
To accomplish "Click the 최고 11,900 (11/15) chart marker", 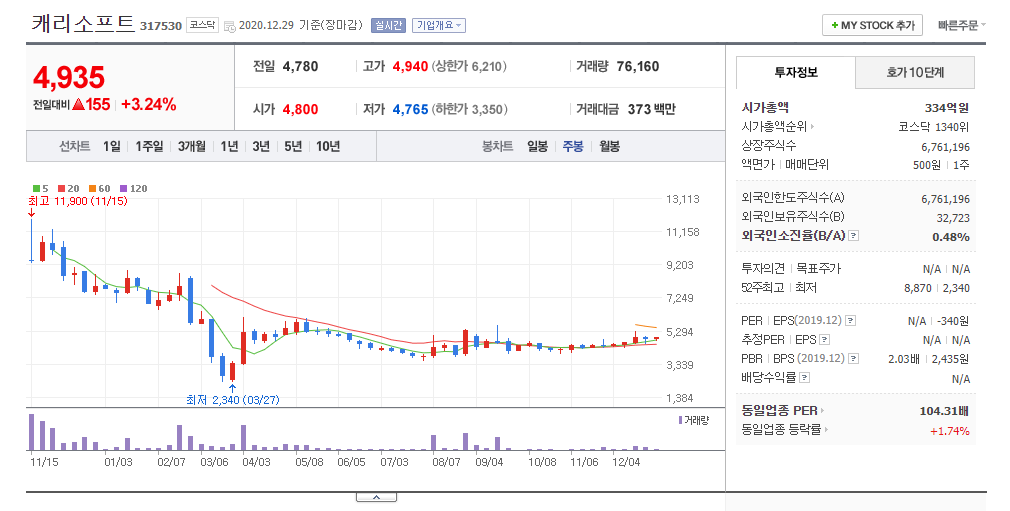I will [78, 201].
